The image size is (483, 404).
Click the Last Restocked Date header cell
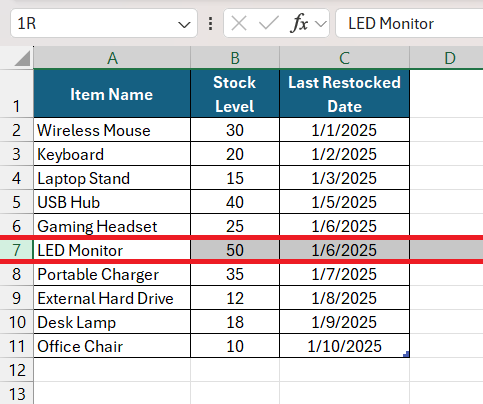pos(344,93)
